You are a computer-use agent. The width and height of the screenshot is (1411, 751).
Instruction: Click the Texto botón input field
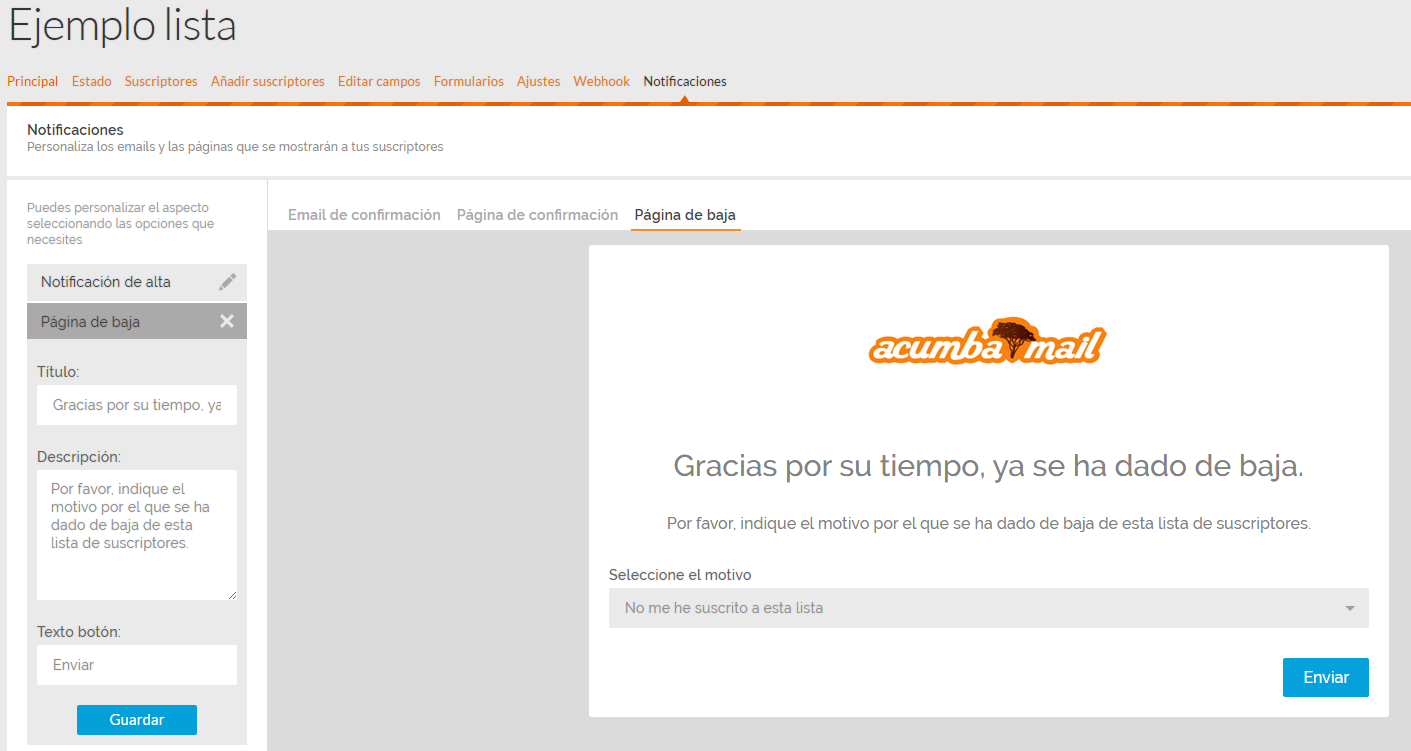[x=137, y=665]
